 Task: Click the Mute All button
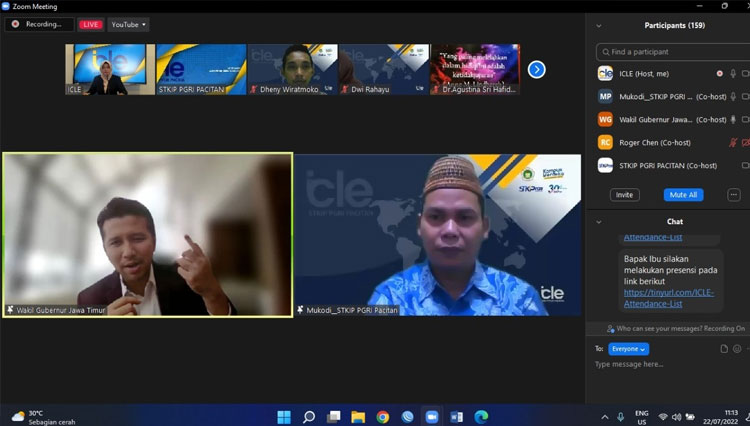[x=682, y=195]
